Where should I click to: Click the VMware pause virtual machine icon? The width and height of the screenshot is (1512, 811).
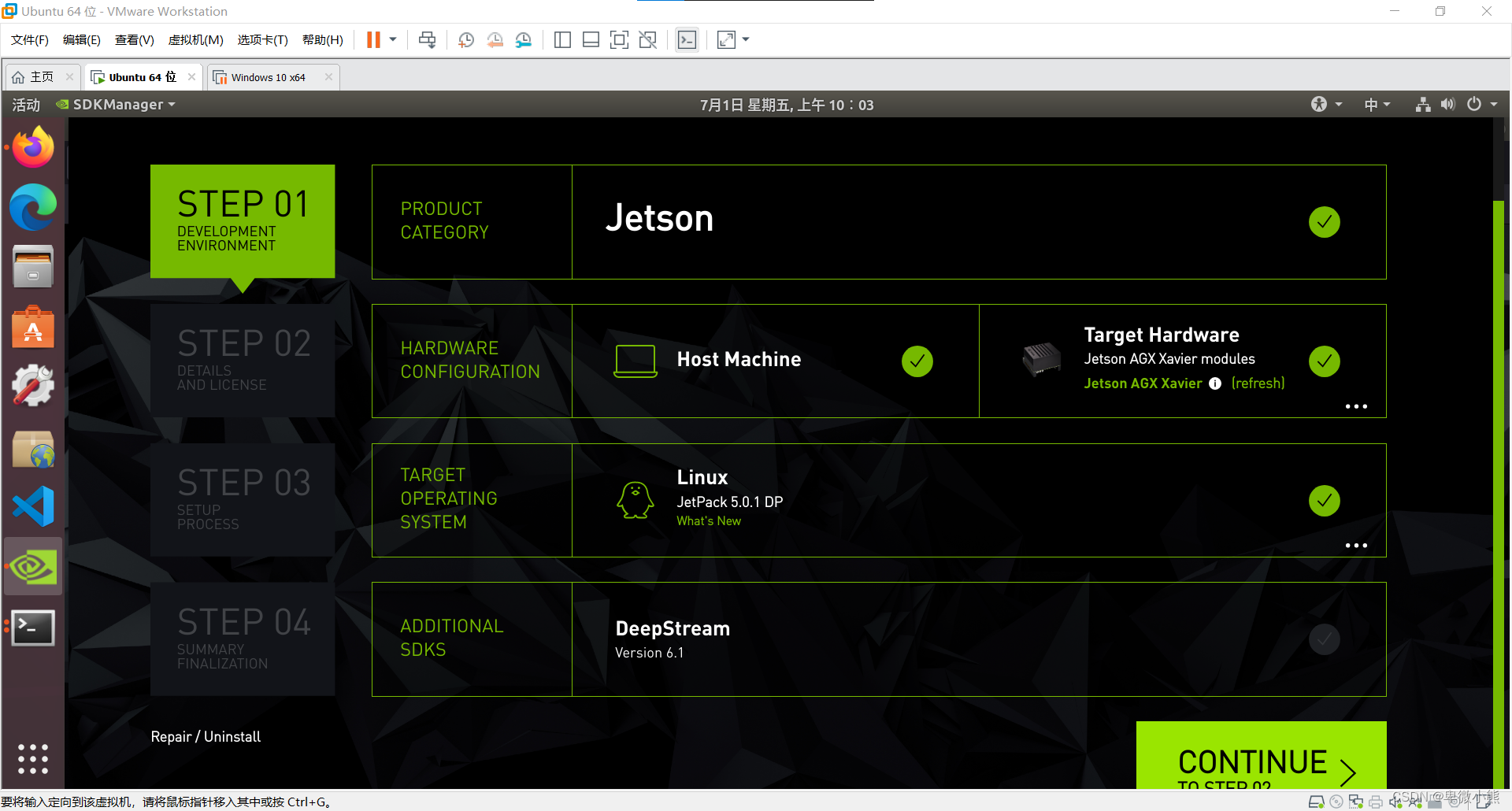click(373, 40)
